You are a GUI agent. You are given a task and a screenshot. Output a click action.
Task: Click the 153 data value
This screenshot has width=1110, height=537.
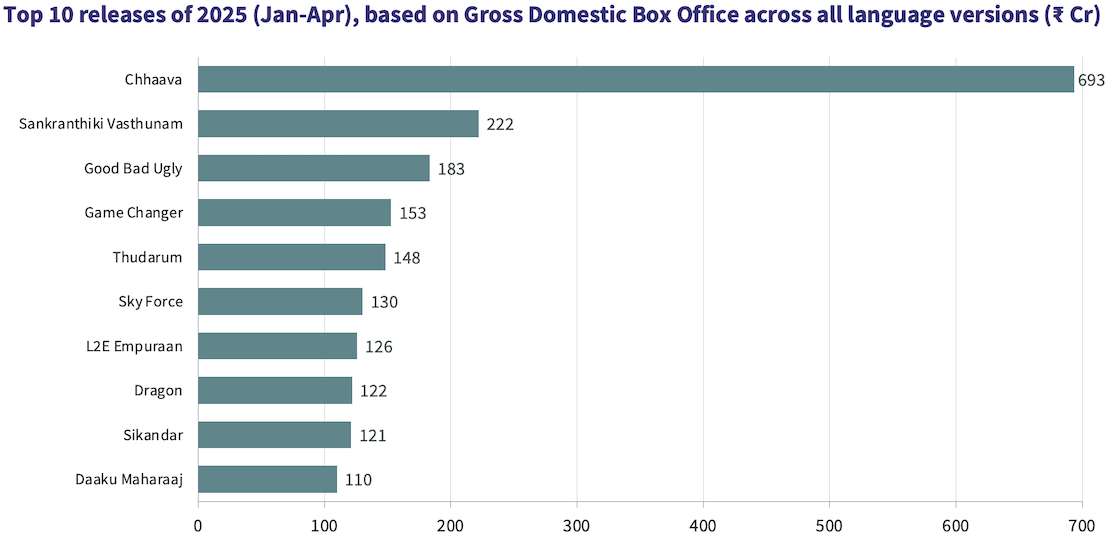pos(413,213)
